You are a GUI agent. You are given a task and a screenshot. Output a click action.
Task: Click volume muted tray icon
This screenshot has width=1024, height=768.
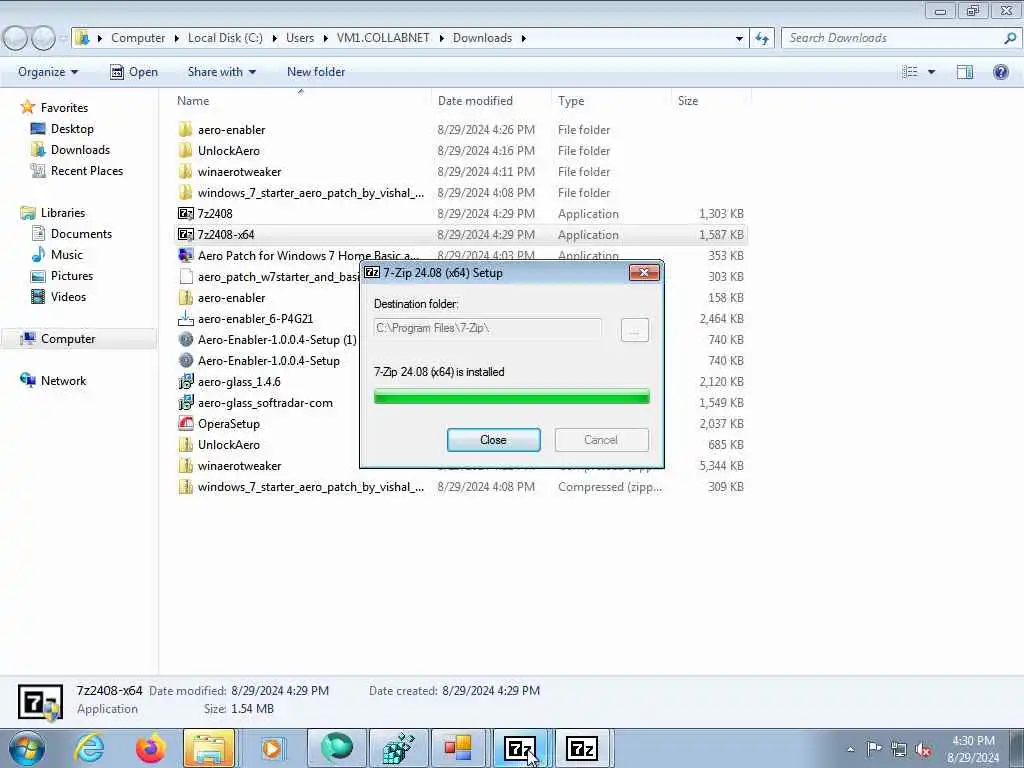[923, 750]
